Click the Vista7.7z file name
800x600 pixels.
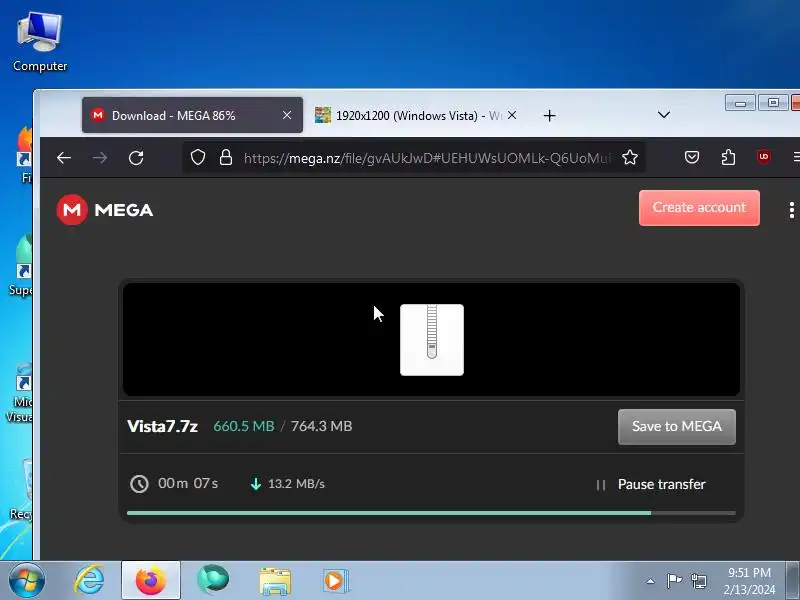tap(162, 427)
